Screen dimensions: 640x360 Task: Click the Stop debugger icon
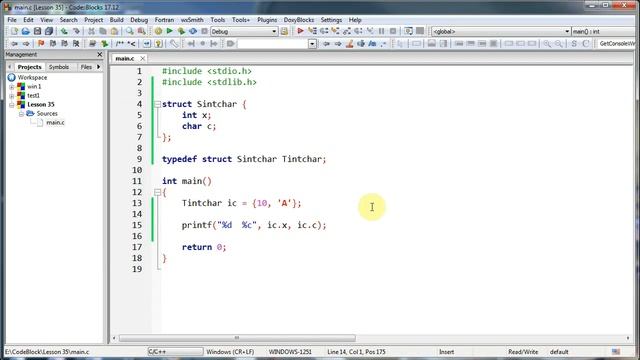point(393,31)
